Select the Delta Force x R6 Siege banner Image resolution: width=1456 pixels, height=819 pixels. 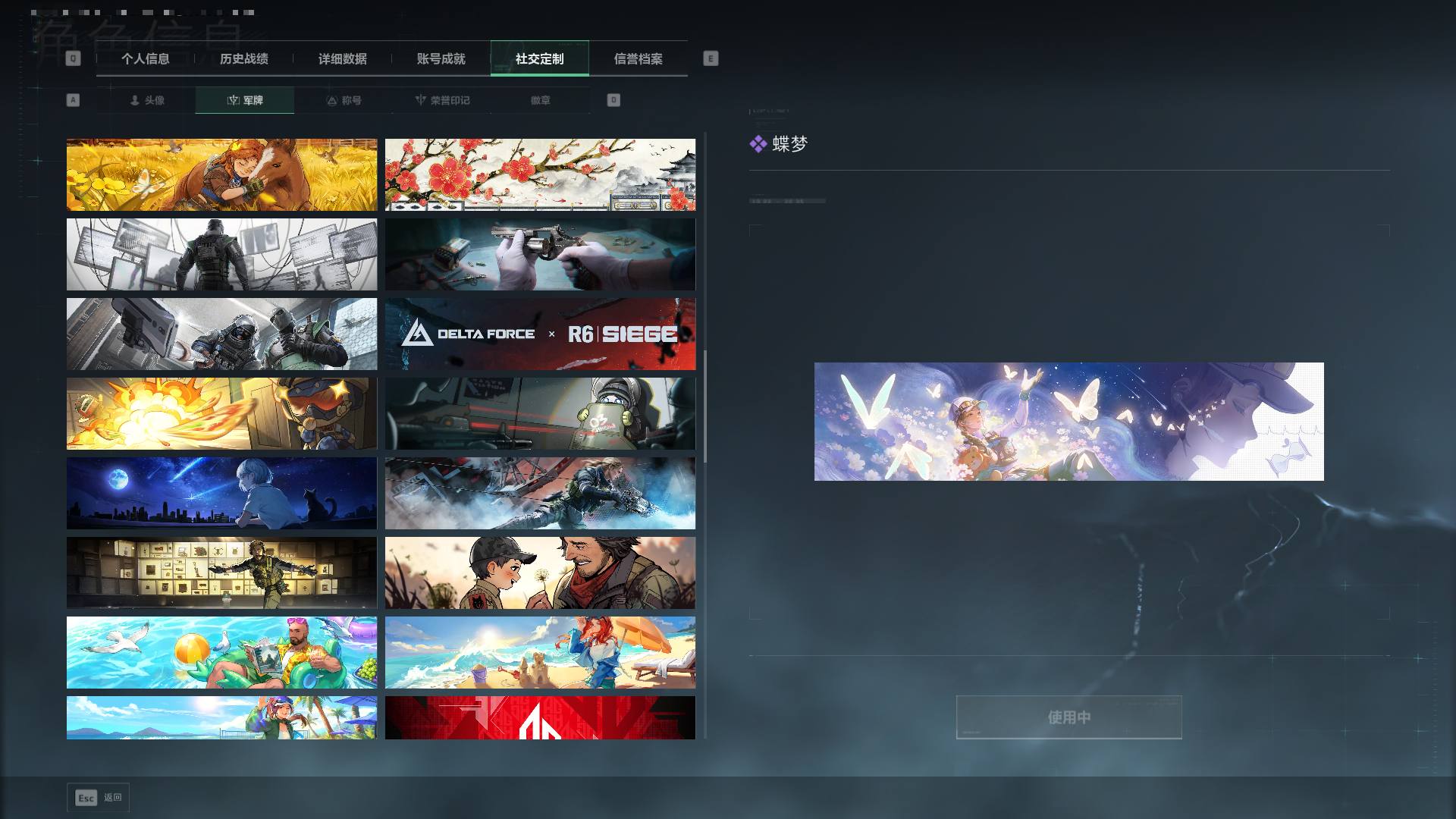click(x=540, y=334)
